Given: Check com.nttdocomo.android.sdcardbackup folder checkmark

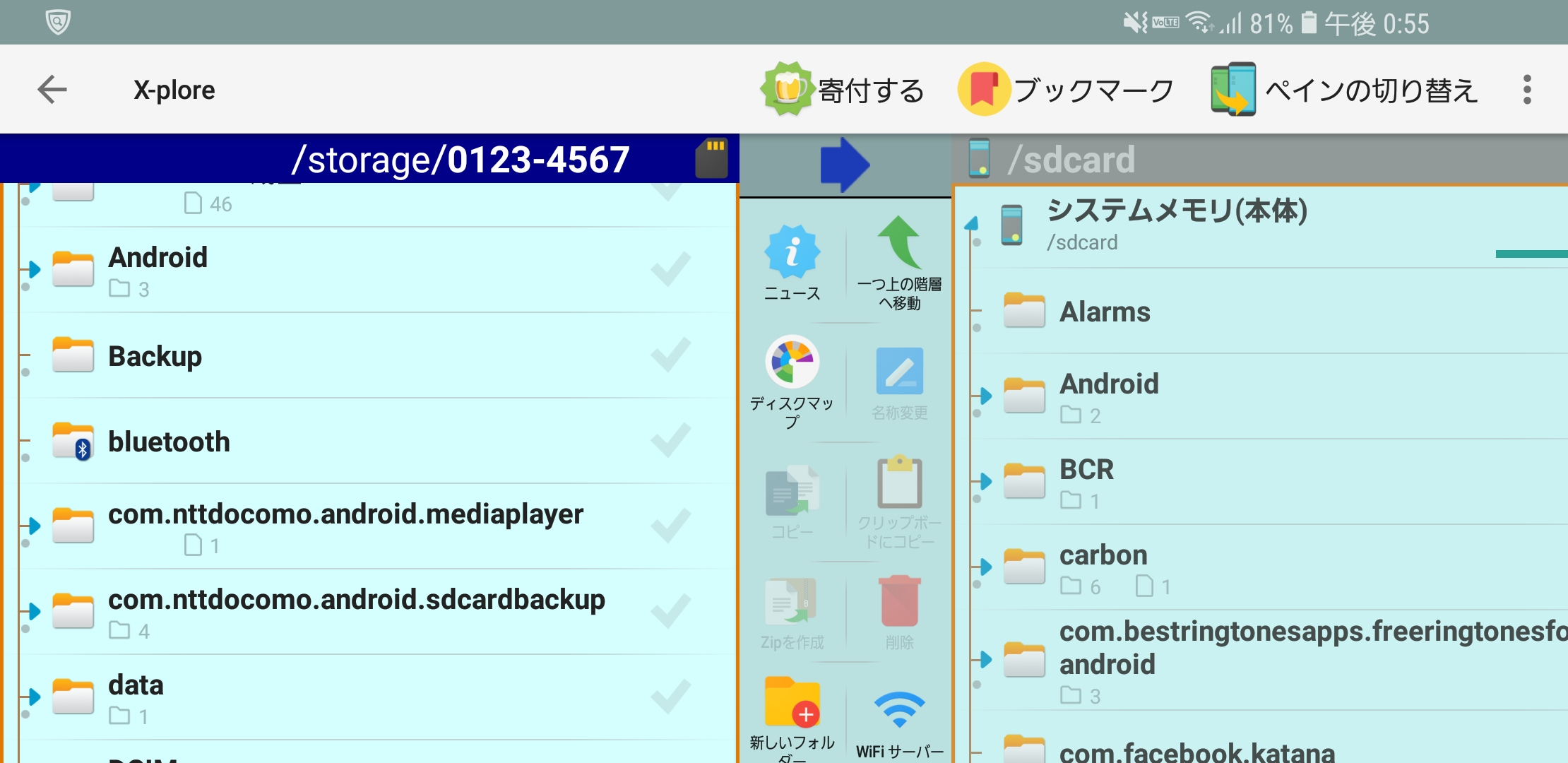Looking at the screenshot, I should 670,611.
